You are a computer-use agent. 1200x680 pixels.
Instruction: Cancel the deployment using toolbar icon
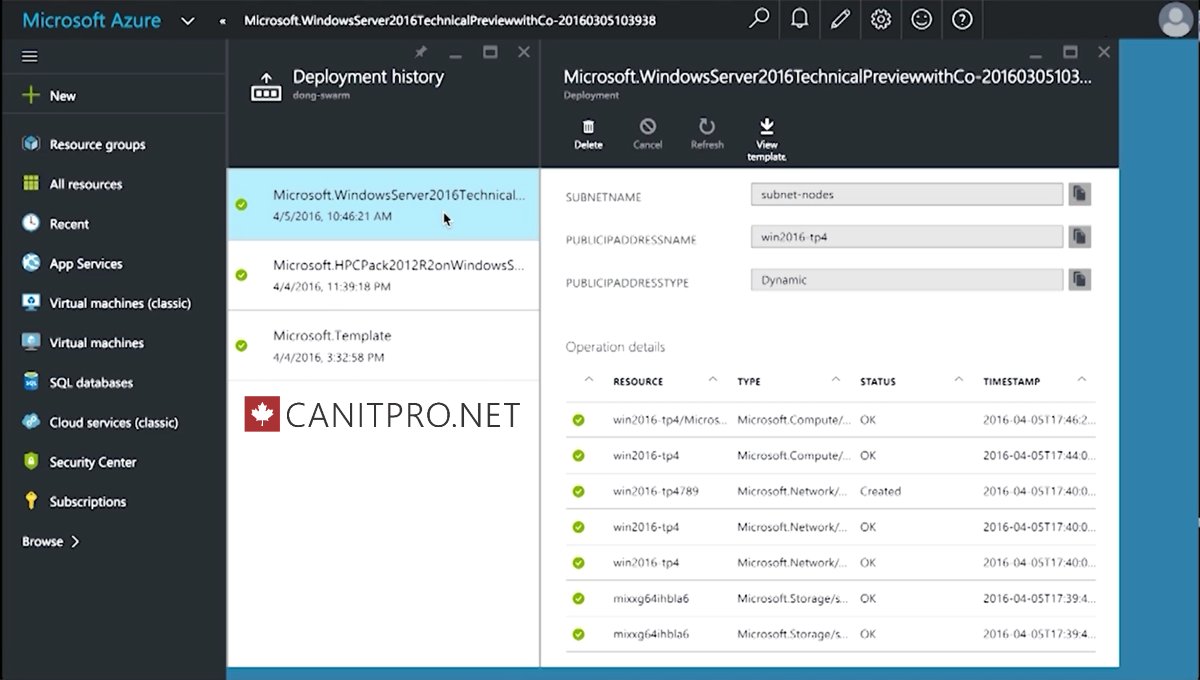click(x=647, y=133)
